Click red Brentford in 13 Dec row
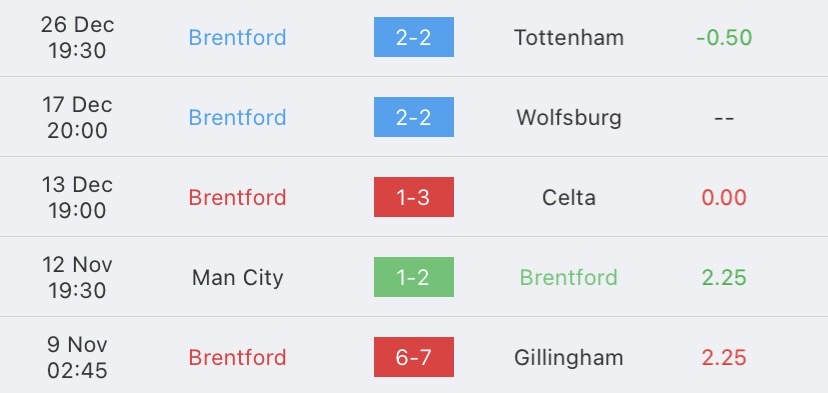The height and width of the screenshot is (393, 828). point(238,198)
